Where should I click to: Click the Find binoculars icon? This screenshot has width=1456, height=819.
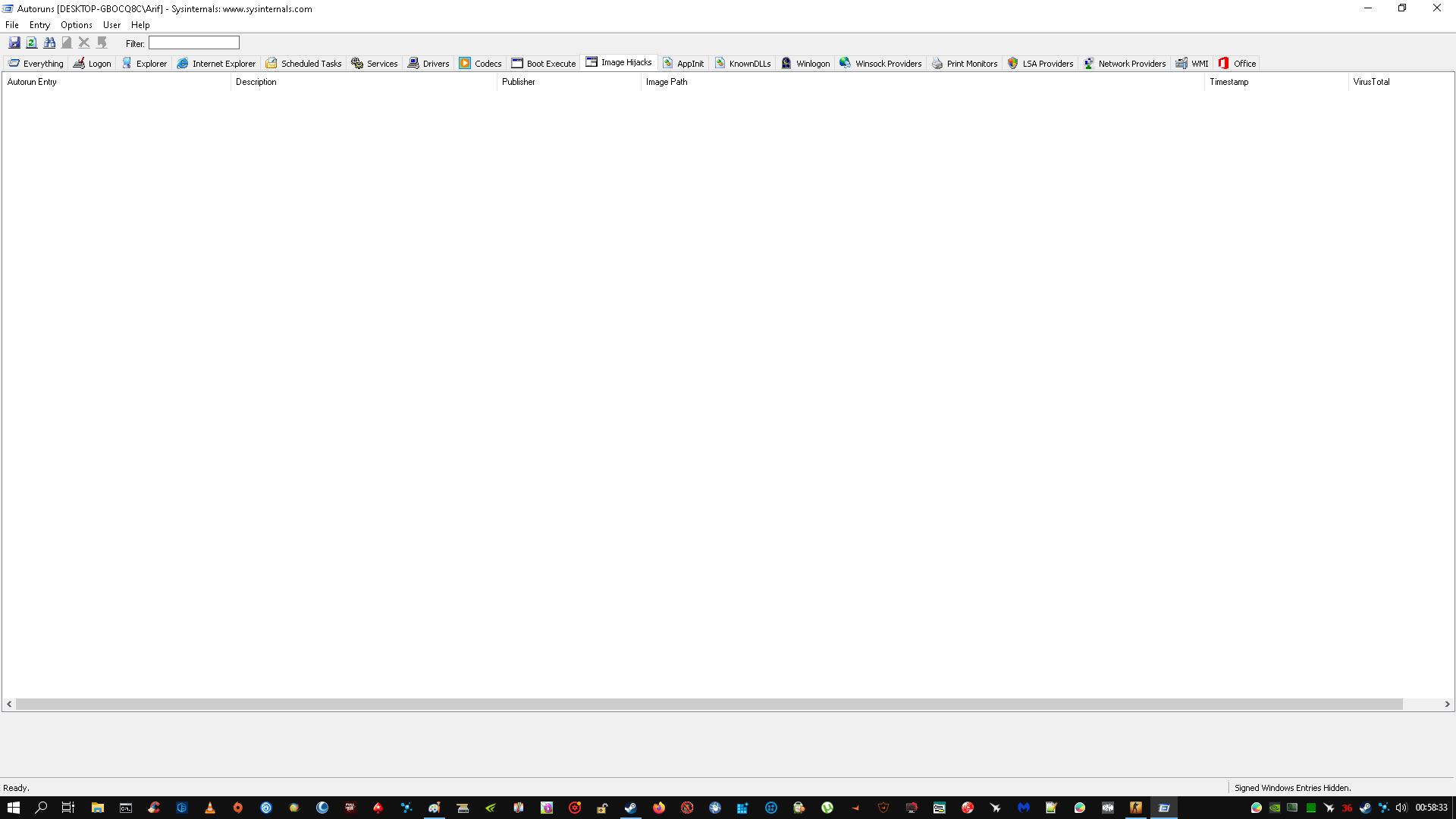click(49, 43)
